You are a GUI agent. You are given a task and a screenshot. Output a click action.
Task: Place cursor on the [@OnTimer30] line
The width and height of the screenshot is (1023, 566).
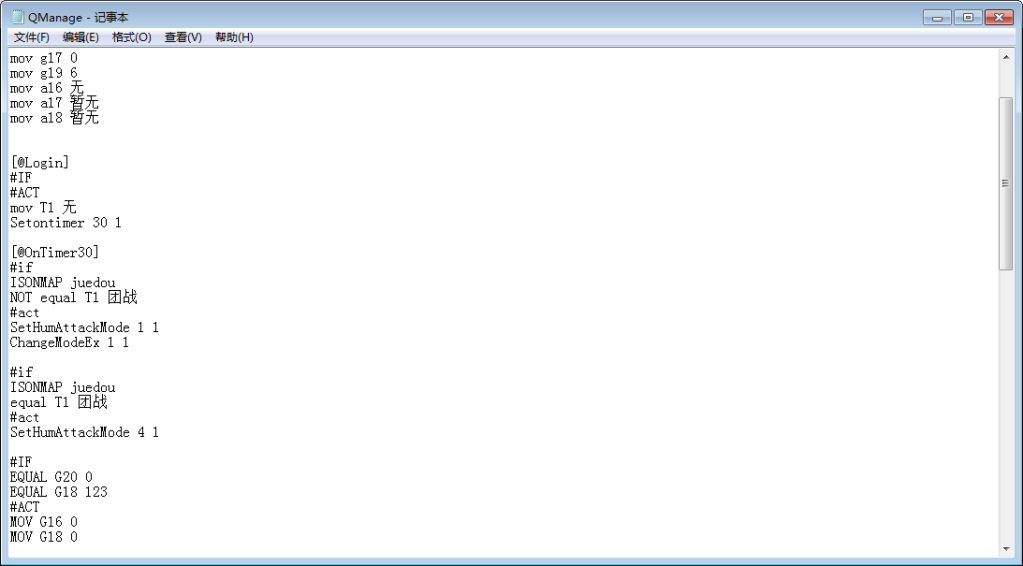pyautogui.click(x=55, y=253)
